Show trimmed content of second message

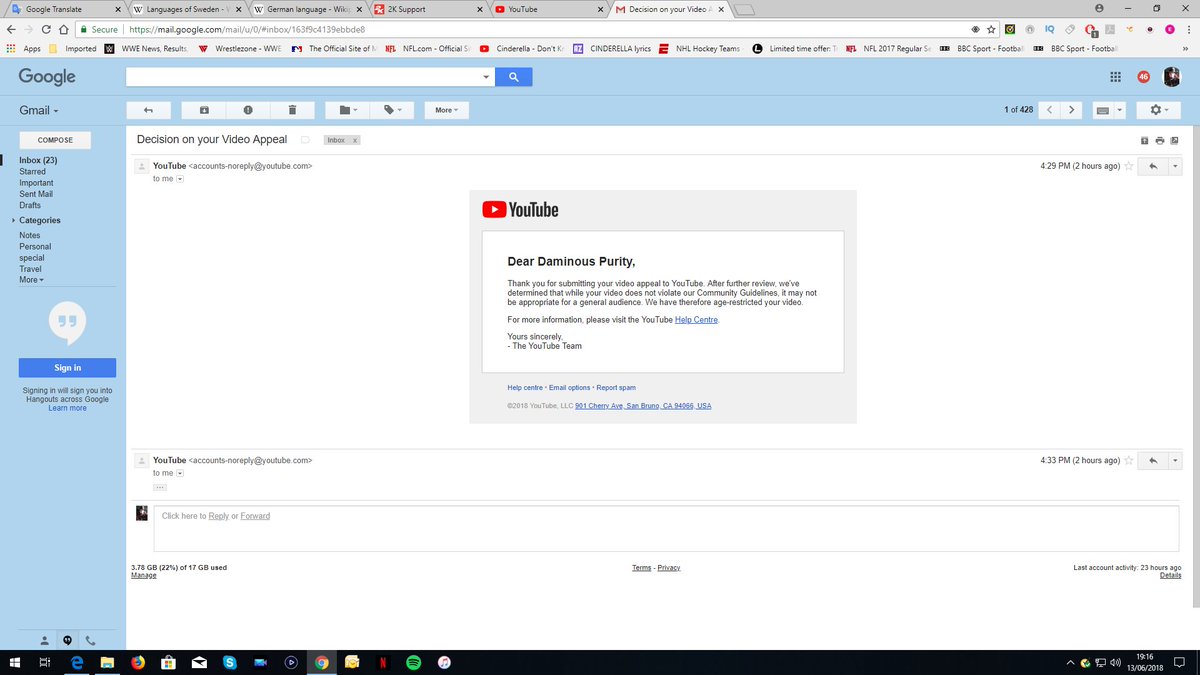pyautogui.click(x=160, y=487)
